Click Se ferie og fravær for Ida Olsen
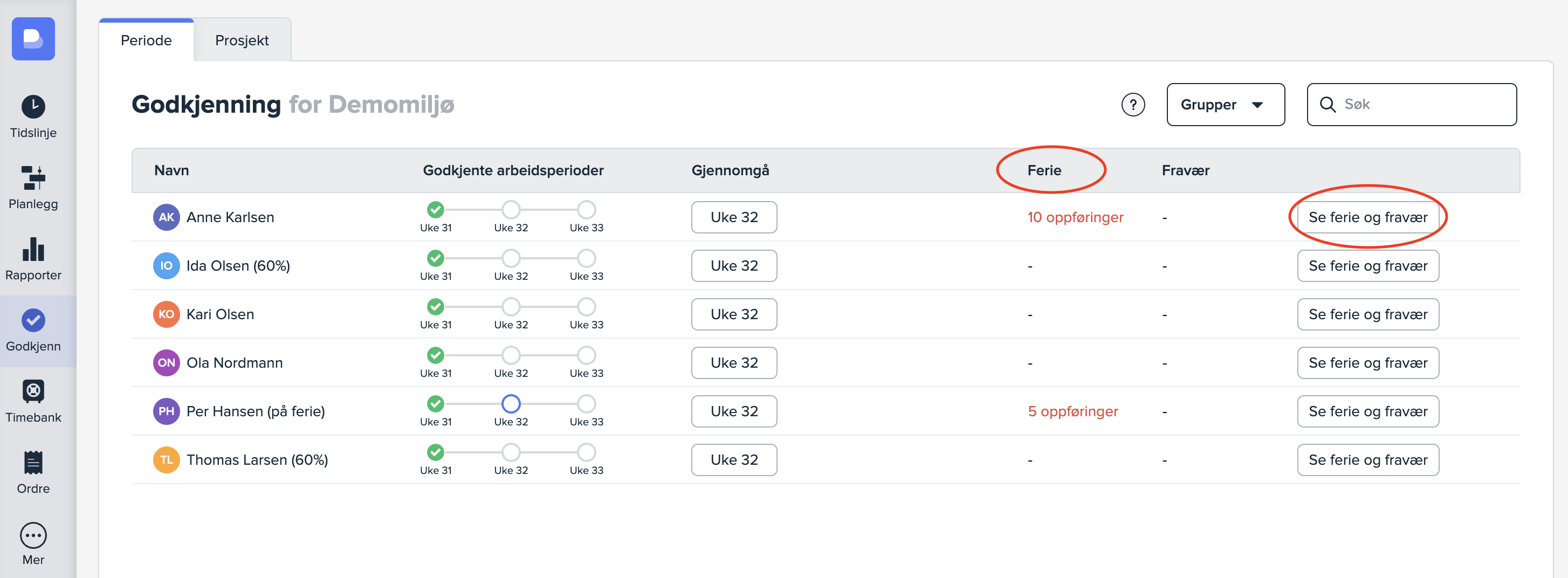The height and width of the screenshot is (578, 1568). pos(1367,266)
